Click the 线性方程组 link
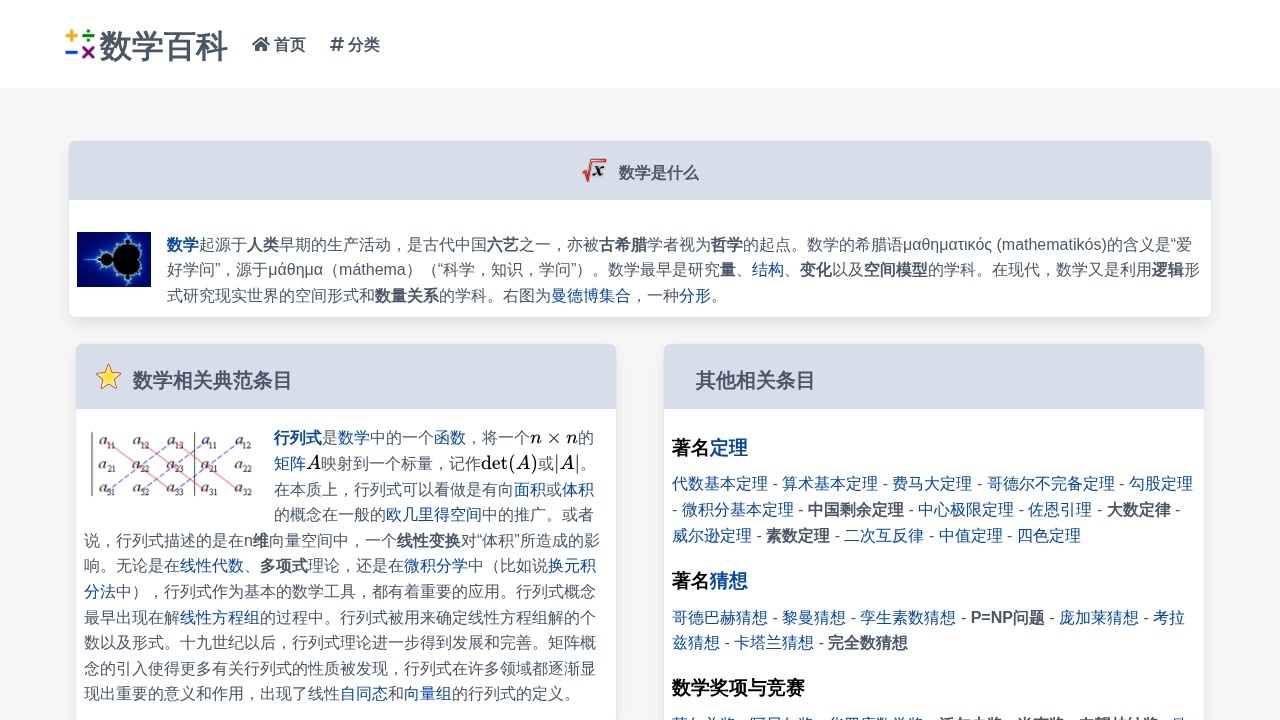This screenshot has width=1280, height=720. tap(219, 617)
